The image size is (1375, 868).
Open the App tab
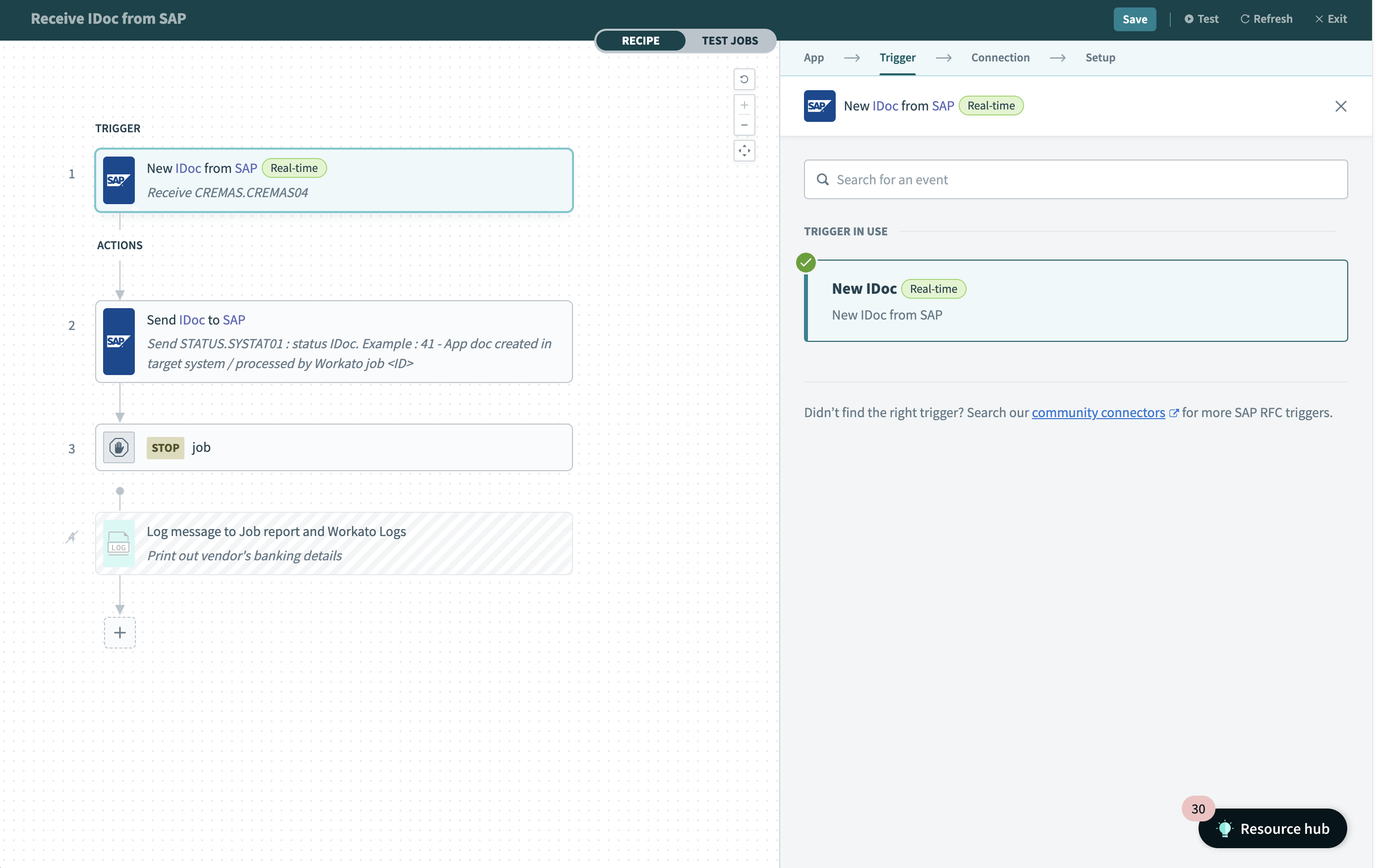pos(813,57)
